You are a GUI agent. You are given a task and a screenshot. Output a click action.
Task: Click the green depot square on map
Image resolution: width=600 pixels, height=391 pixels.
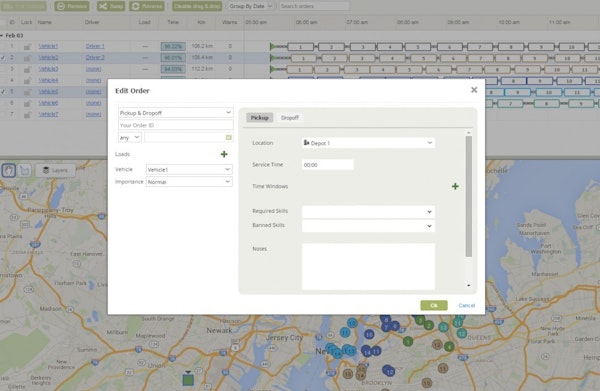coord(188,380)
